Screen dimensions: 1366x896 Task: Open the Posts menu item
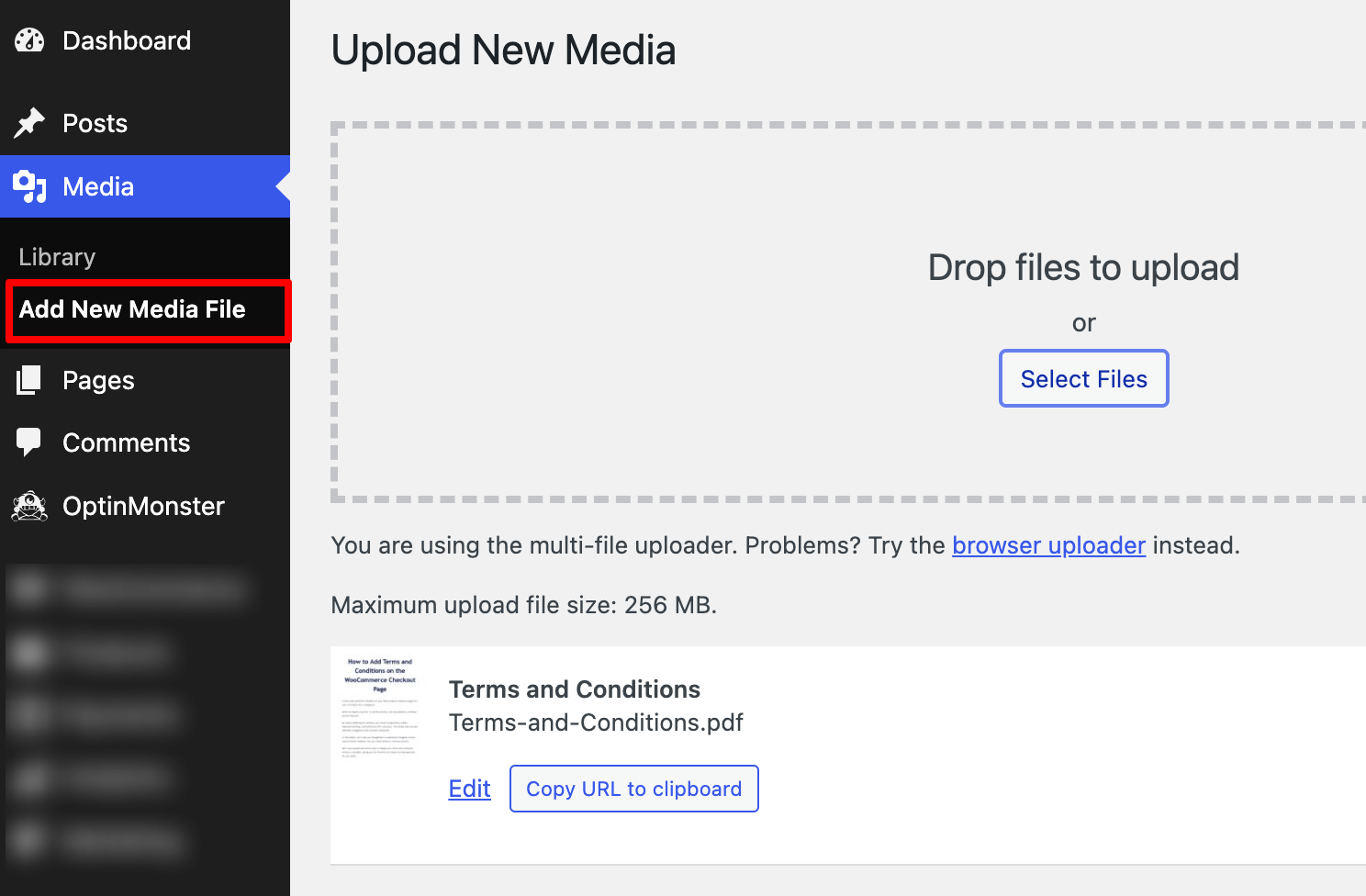tap(95, 123)
